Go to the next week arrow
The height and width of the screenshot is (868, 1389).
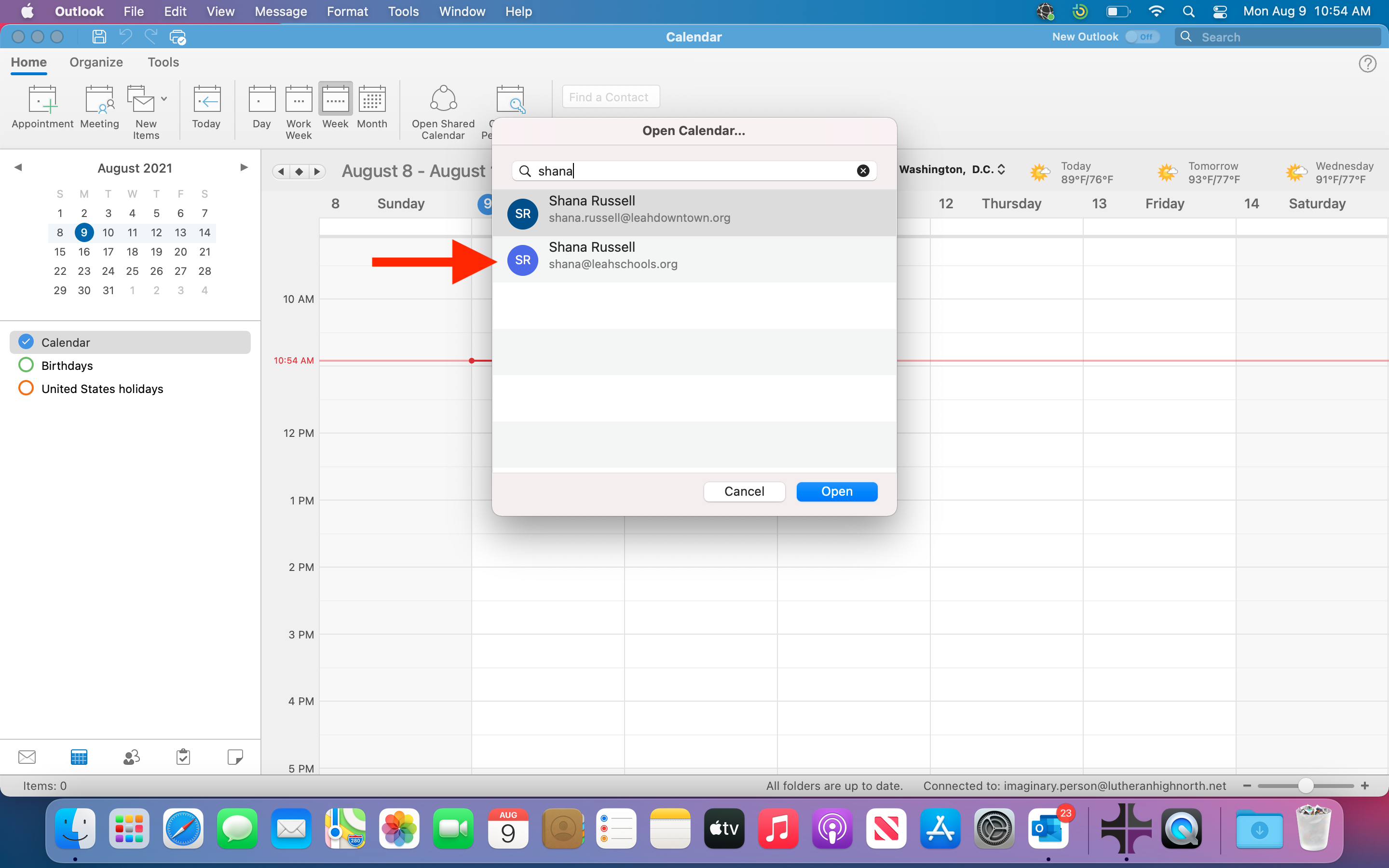[x=317, y=171]
